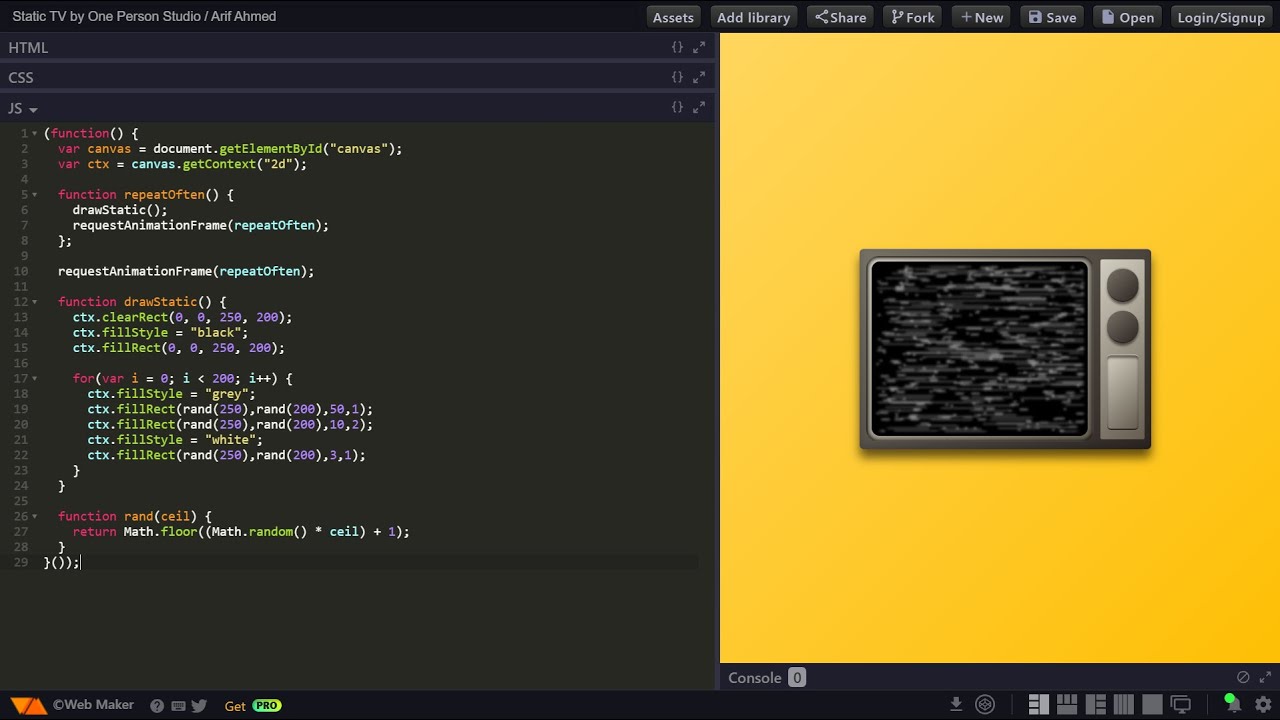Maximize the JS editor pane
Image resolution: width=1280 pixels, height=720 pixels.
(x=699, y=107)
